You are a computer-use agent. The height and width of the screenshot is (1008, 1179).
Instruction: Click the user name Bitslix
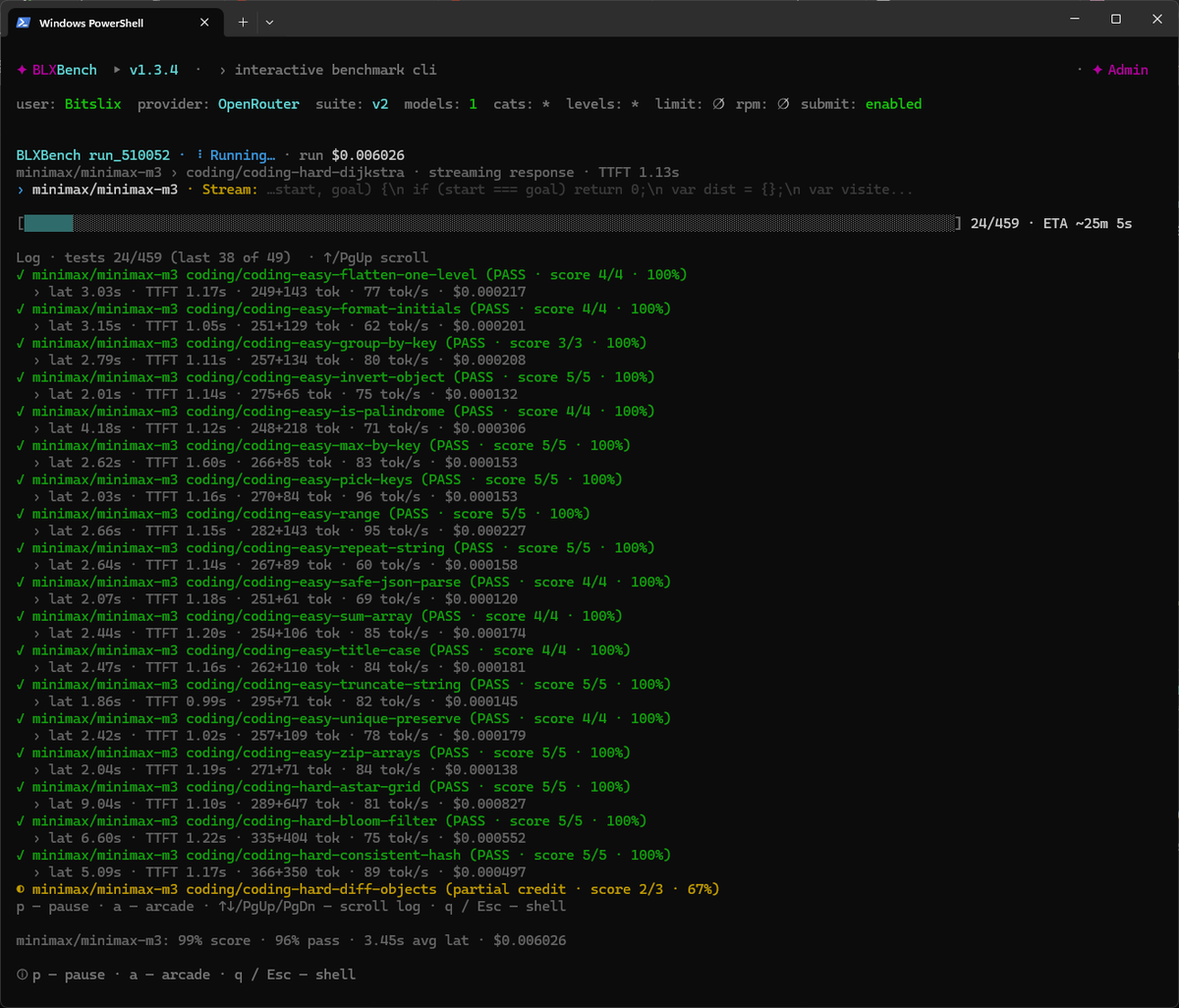[x=93, y=104]
